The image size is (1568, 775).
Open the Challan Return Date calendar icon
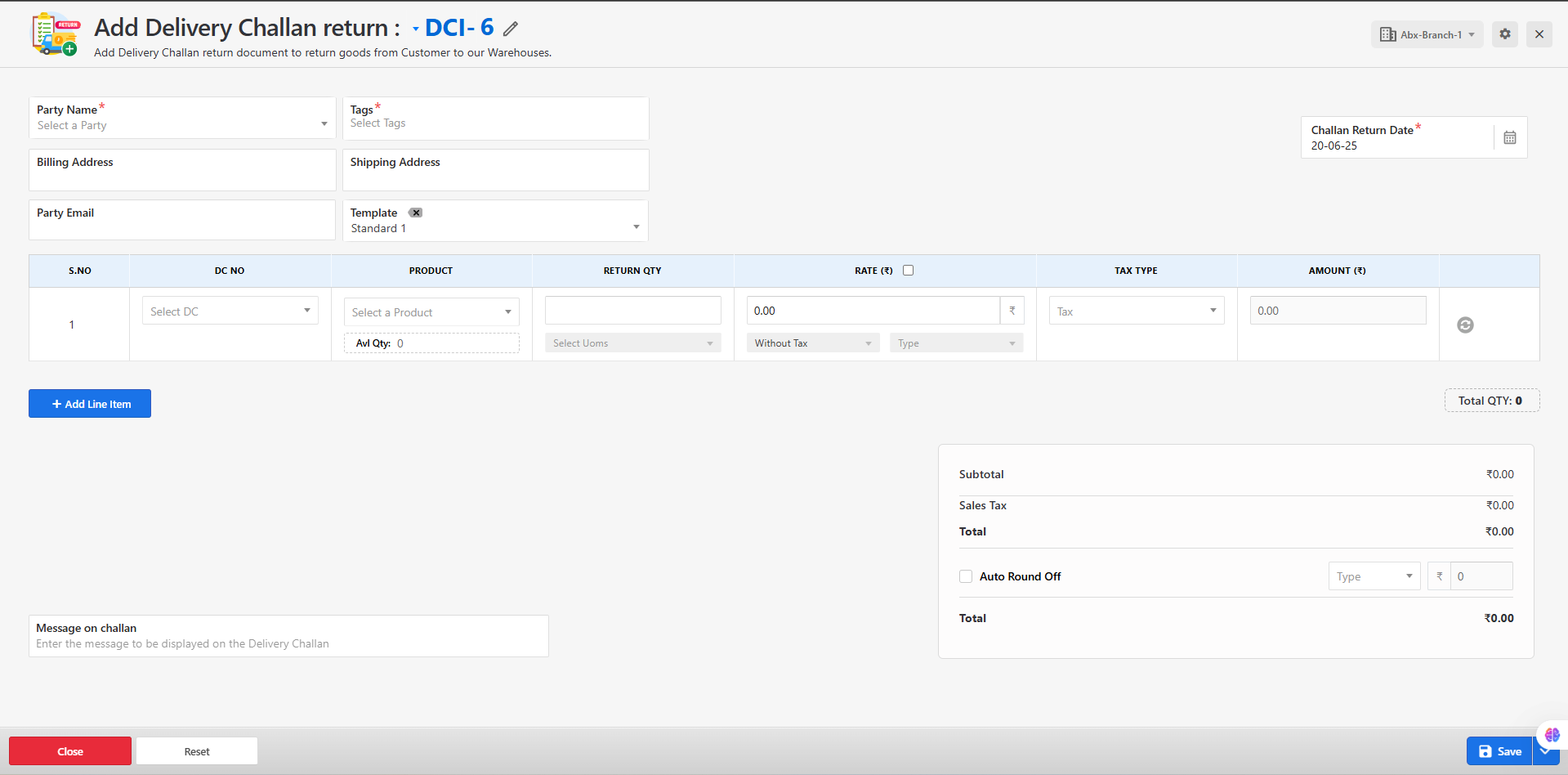pyautogui.click(x=1509, y=137)
